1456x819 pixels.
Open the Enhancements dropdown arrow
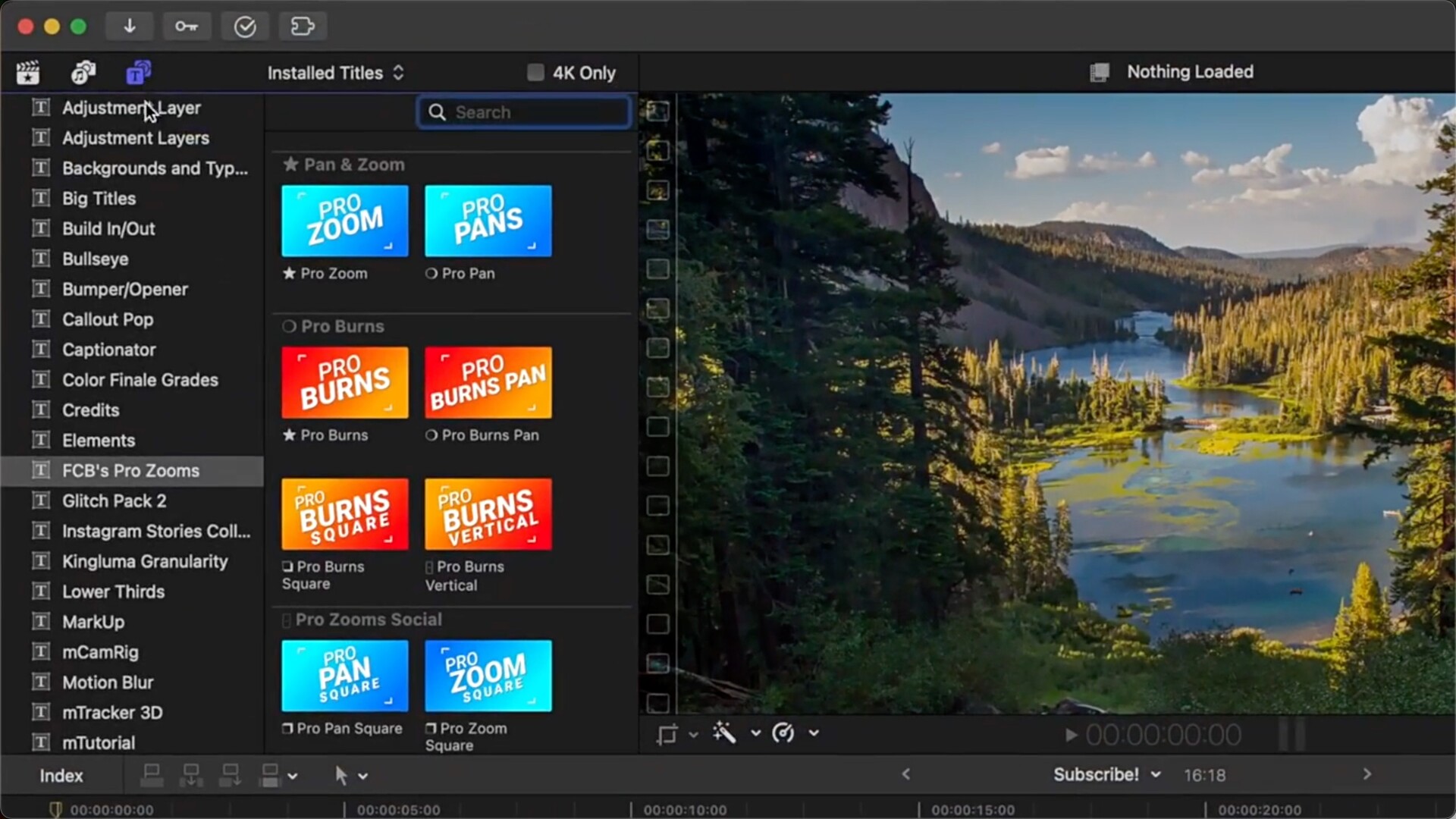pyautogui.click(x=755, y=733)
